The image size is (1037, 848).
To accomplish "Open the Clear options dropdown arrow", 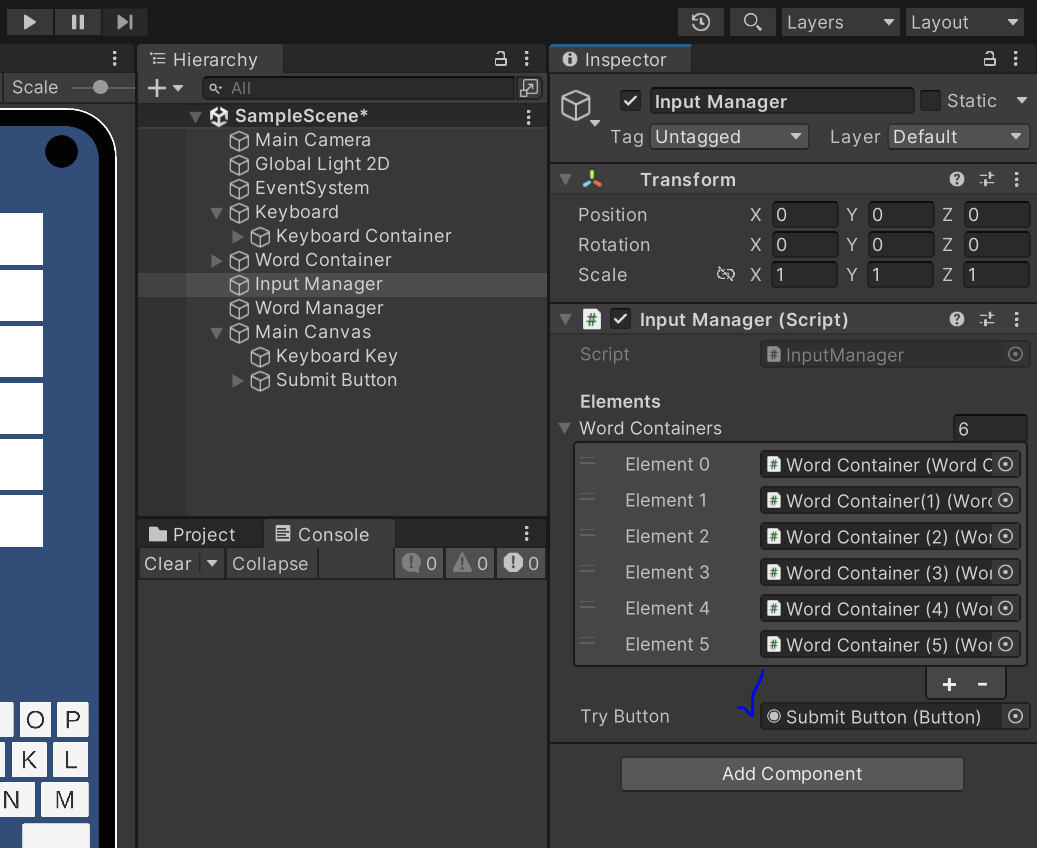I will click(212, 564).
